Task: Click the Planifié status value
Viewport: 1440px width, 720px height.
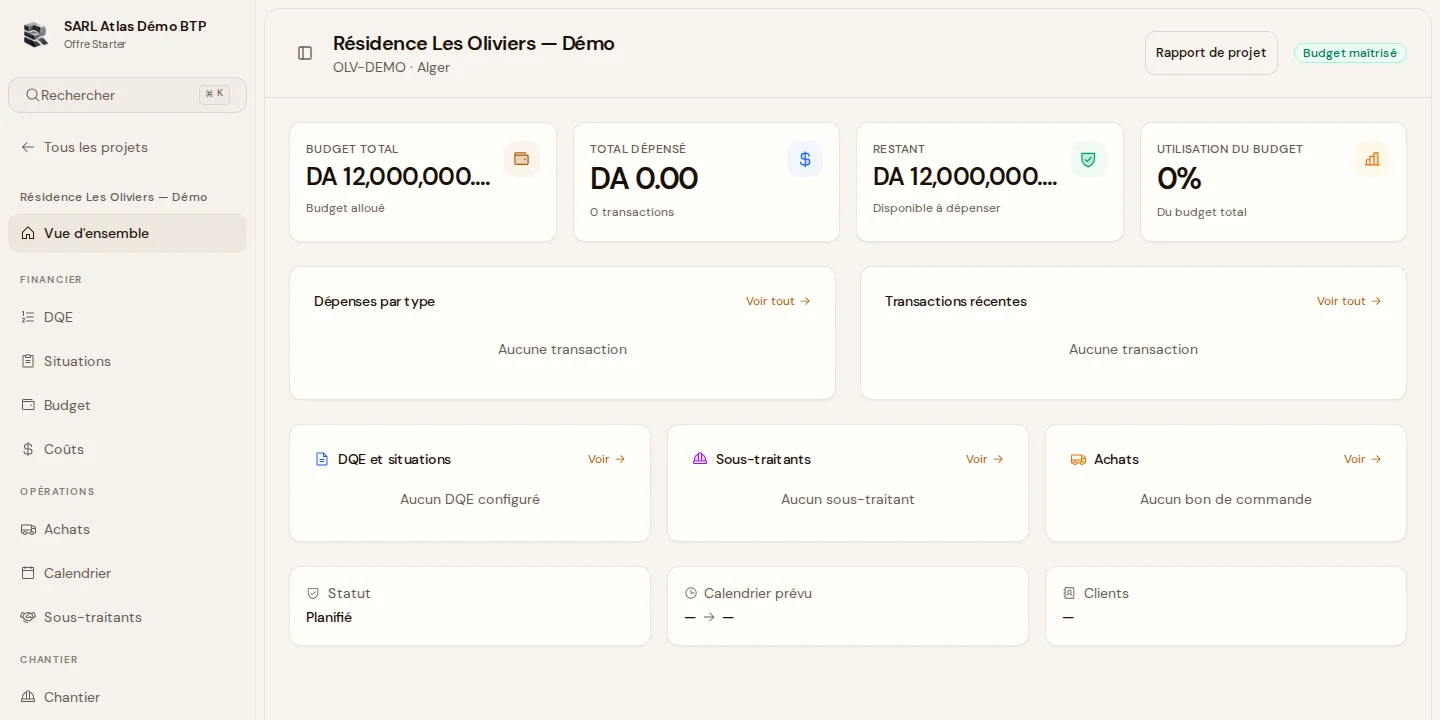Action: tap(329, 617)
